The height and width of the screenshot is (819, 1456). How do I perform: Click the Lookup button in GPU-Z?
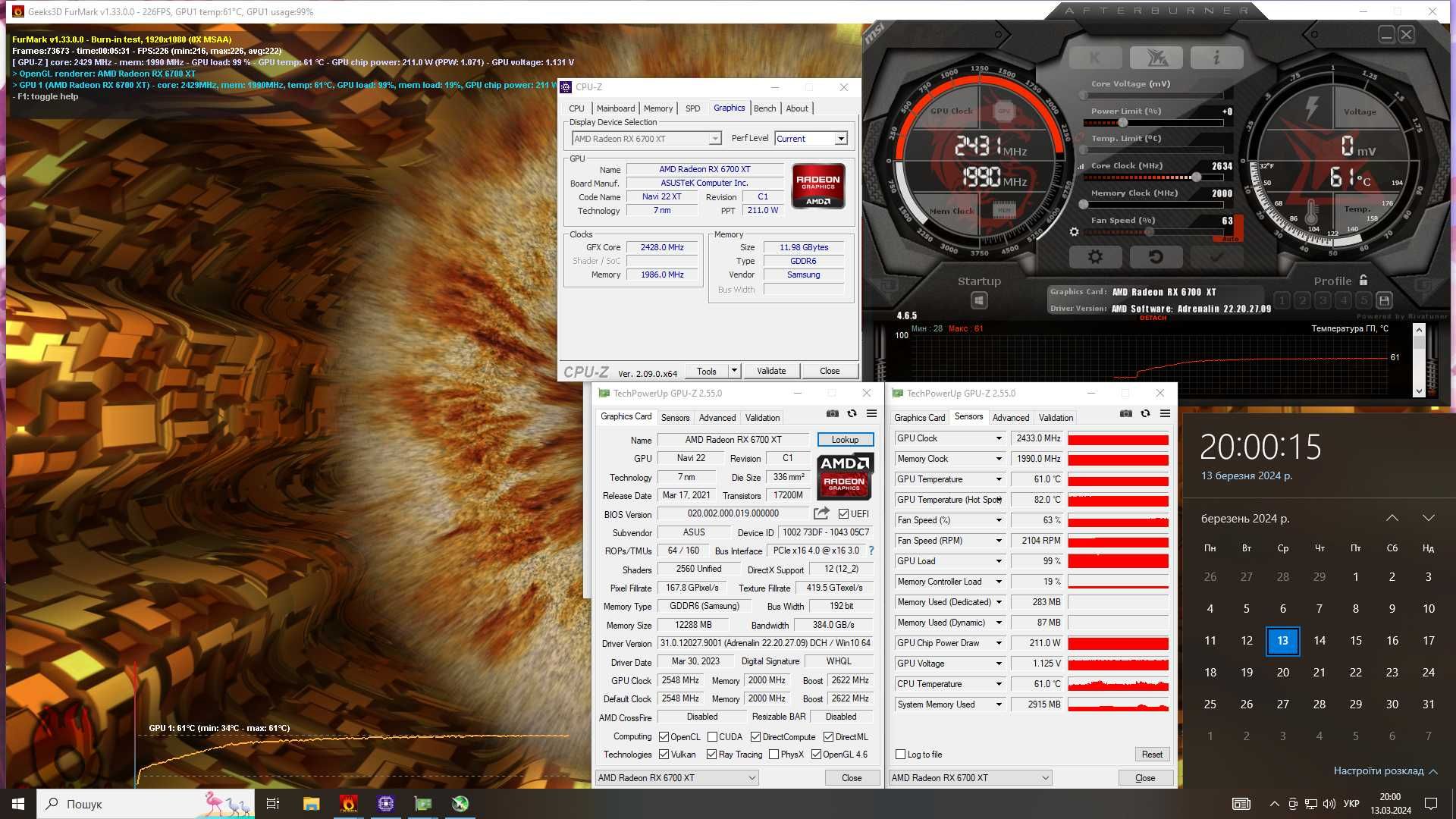click(x=845, y=440)
